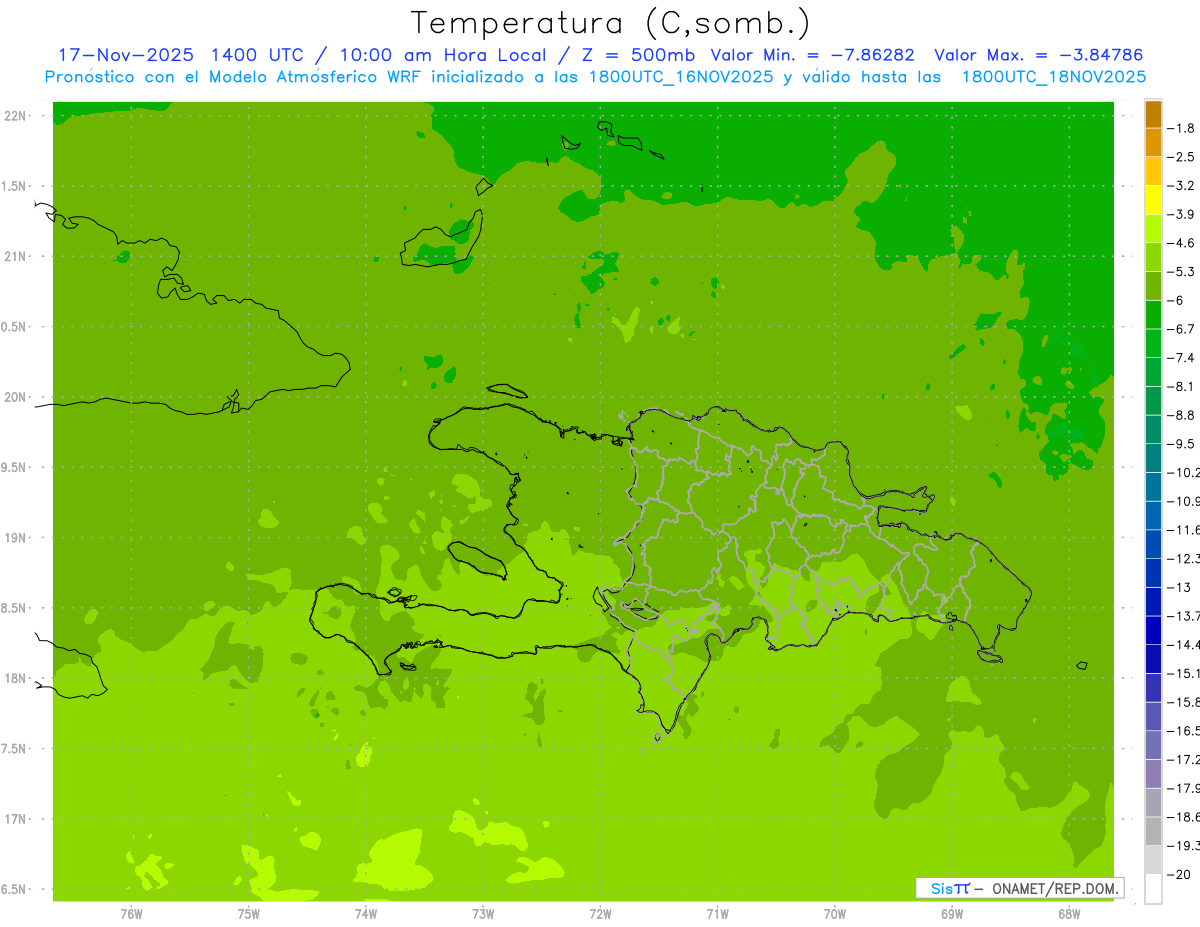Pick the blue swatch between -13 and -13.7
Image resolution: width=1200 pixels, height=927 pixels.
coord(1153,602)
